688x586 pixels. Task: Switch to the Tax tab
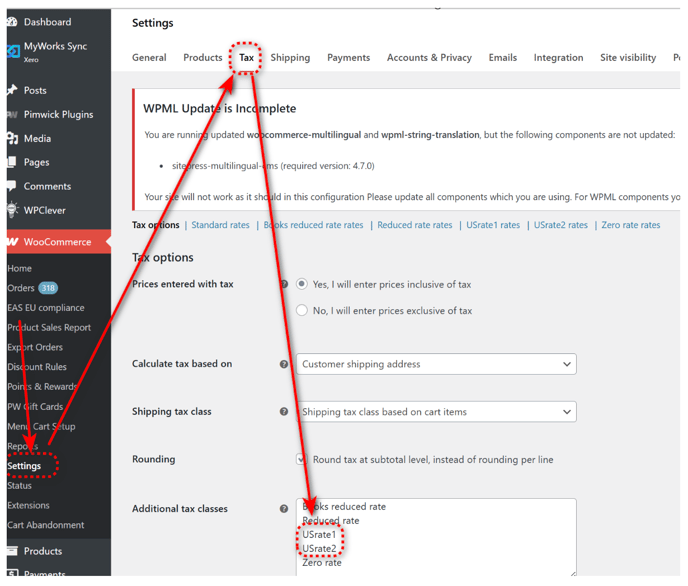tap(246, 57)
